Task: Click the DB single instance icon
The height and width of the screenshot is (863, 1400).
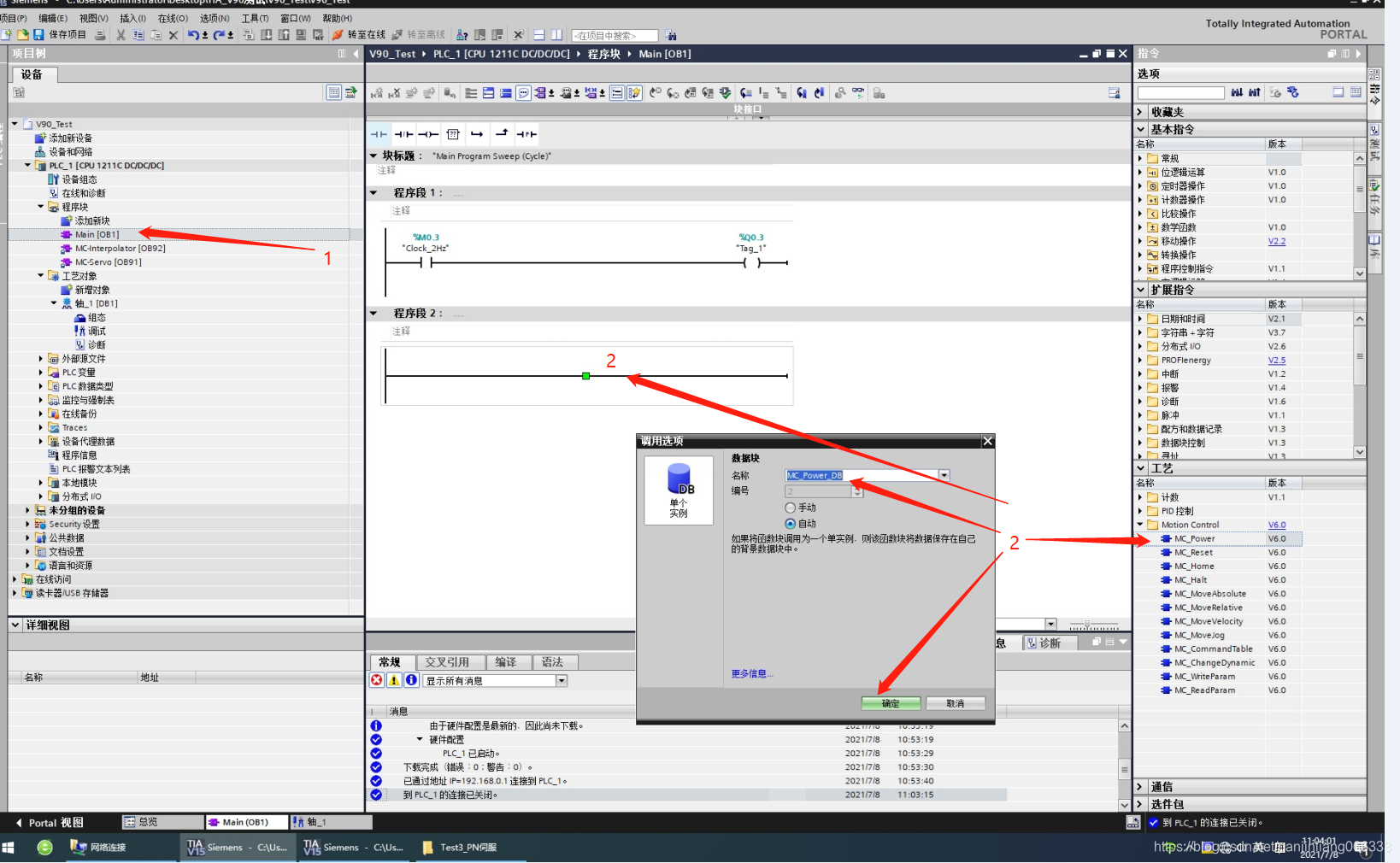Action: [x=679, y=490]
